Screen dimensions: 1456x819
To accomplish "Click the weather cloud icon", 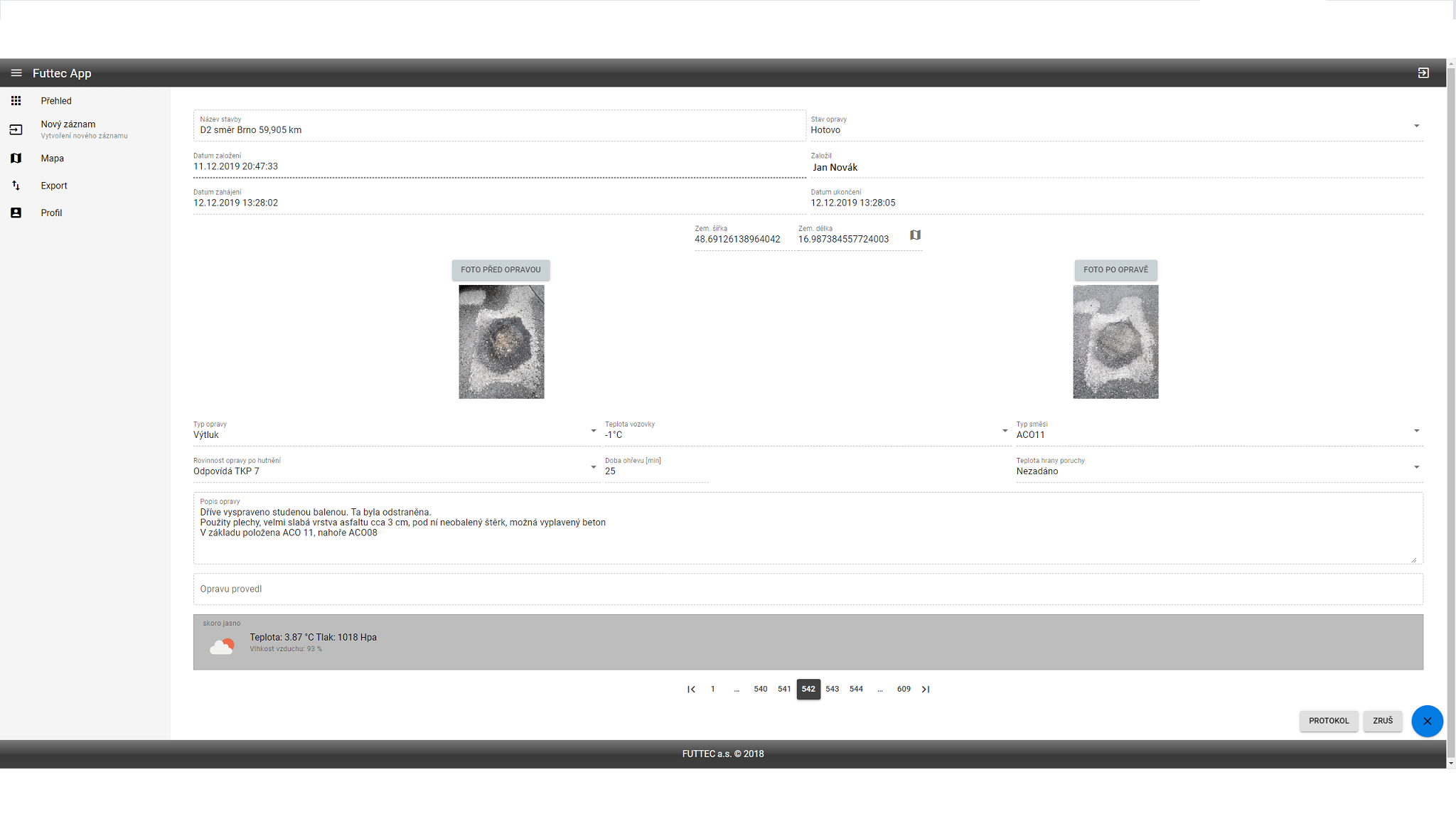I will coord(222,646).
